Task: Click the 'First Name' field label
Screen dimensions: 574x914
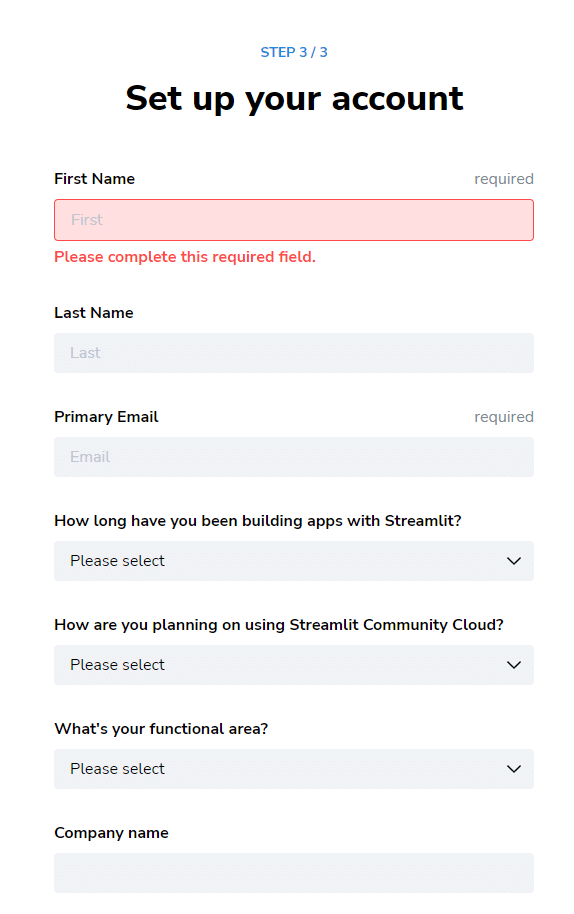Action: [94, 178]
